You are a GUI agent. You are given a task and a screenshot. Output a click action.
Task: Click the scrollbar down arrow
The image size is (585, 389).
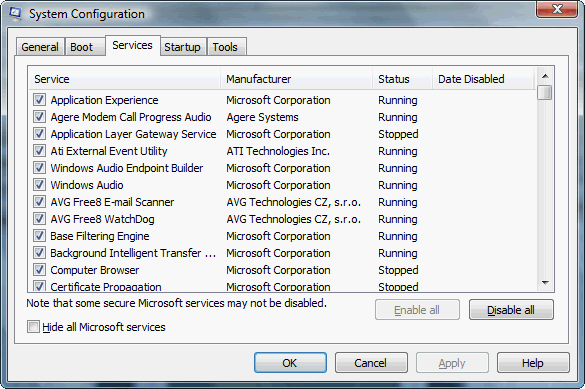545,283
